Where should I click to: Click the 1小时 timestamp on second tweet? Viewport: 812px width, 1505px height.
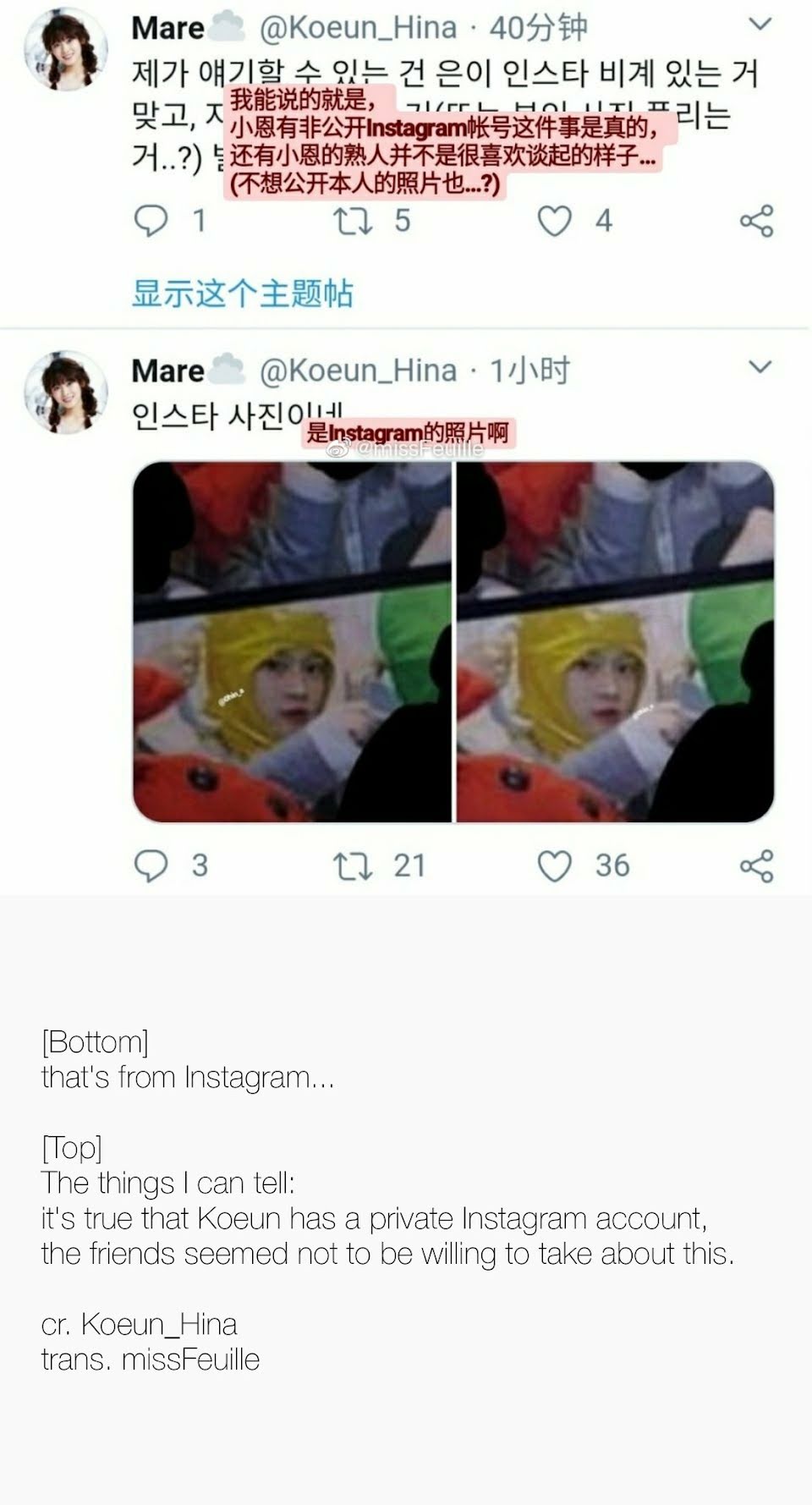(530, 371)
